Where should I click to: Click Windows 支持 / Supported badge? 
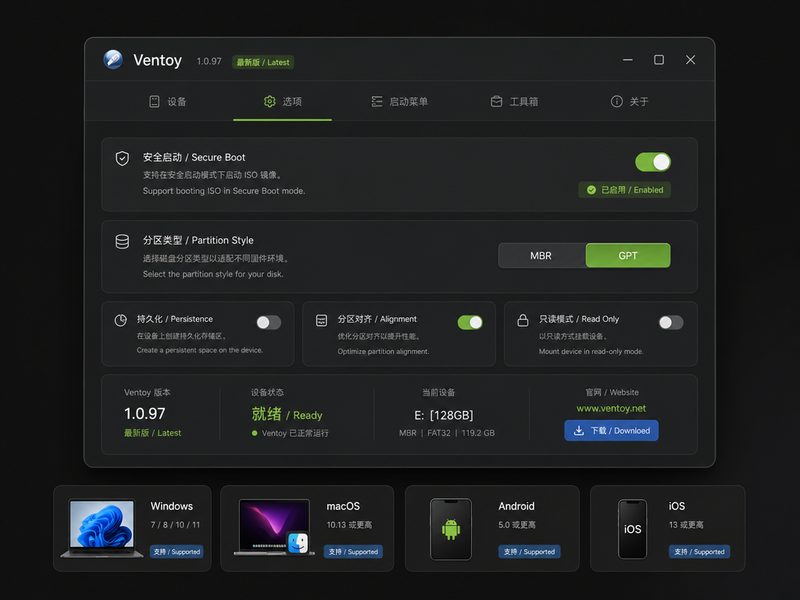(177, 552)
